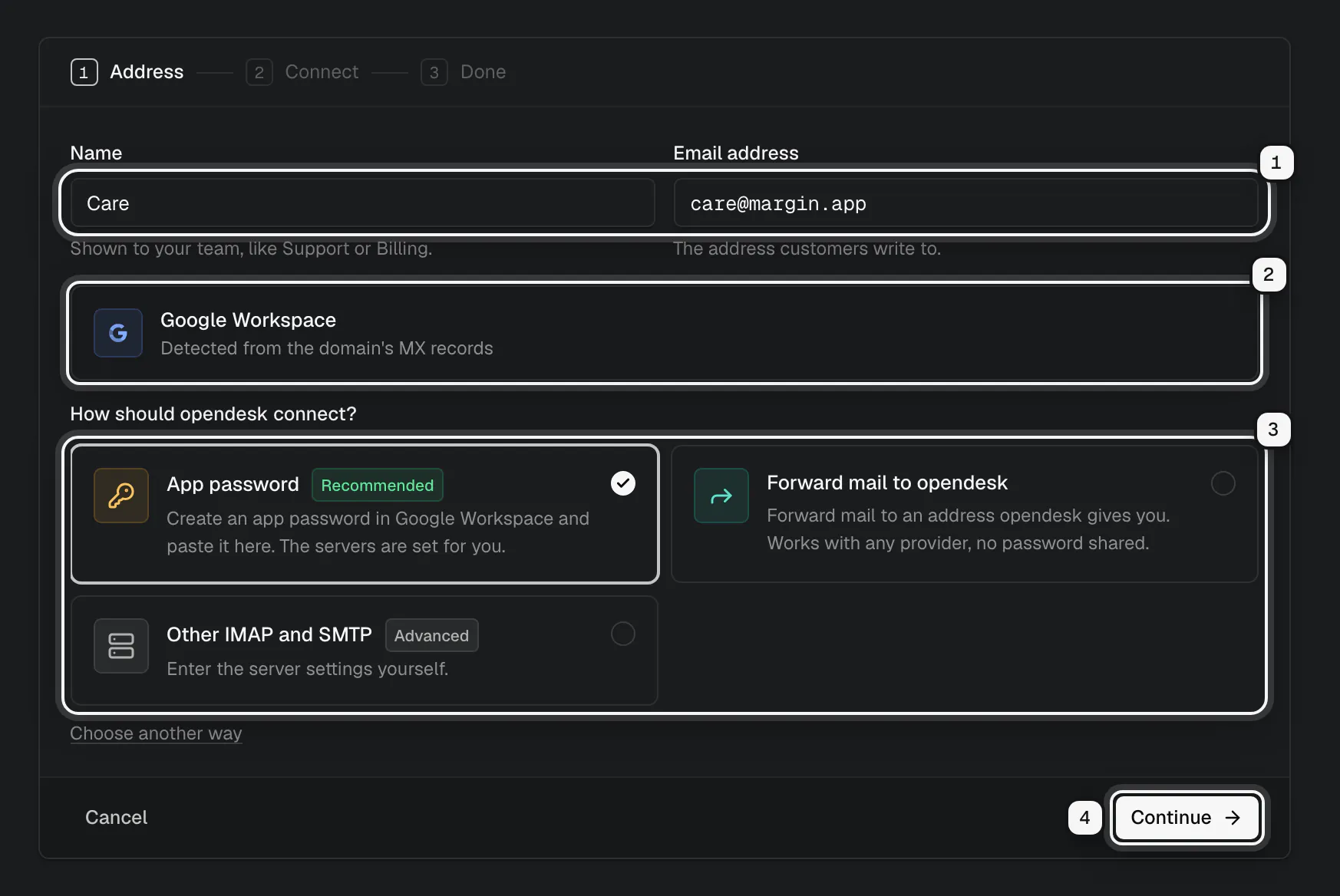Click 'Enter the server settings yourself.' description
The image size is (1340, 896).
tap(308, 669)
